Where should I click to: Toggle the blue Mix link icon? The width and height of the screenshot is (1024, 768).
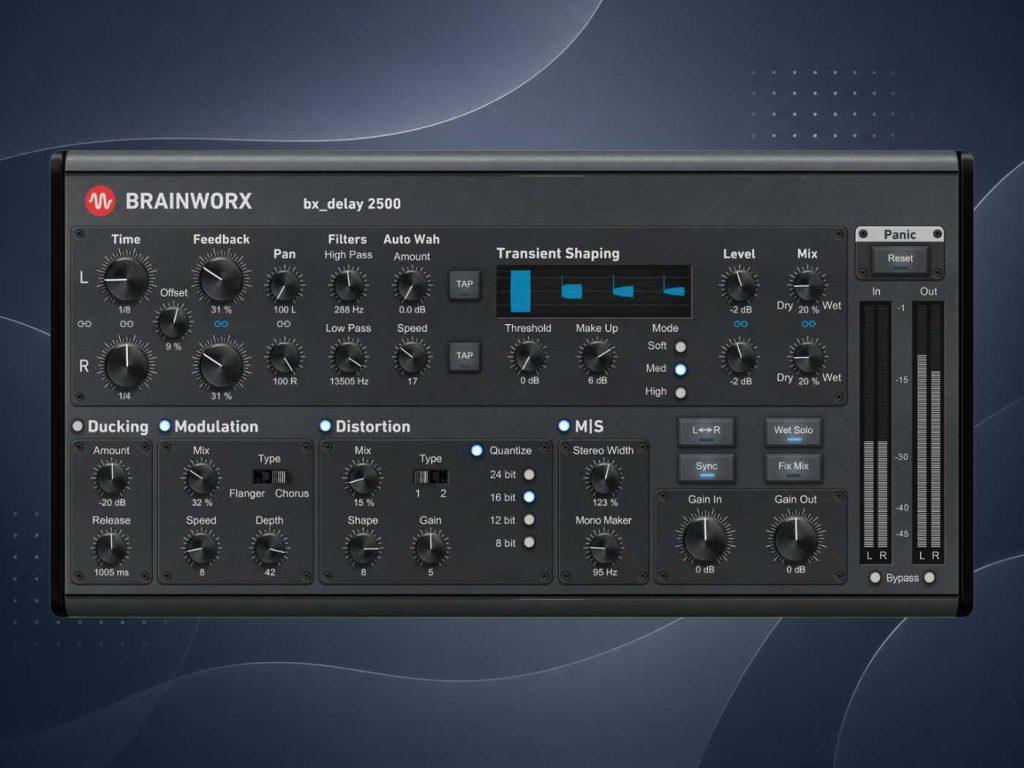click(808, 323)
